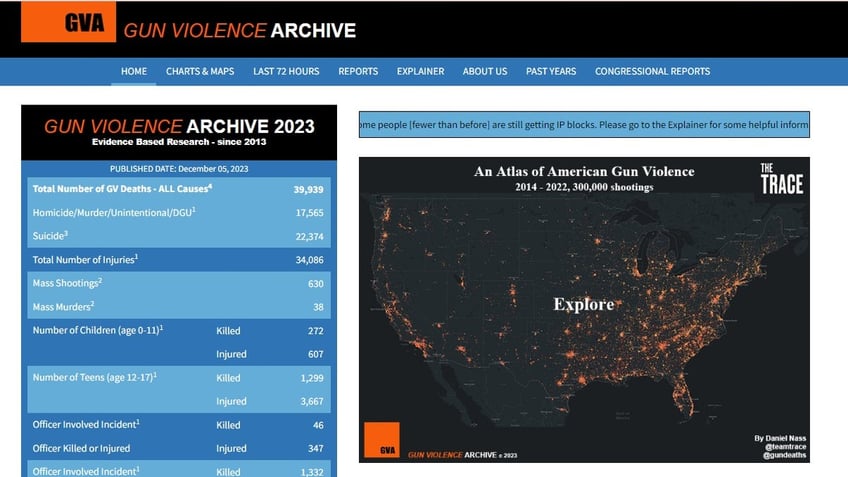
Task: Click Homicide/Murder/Unintentional/DGU label
Action: [x=114, y=212]
